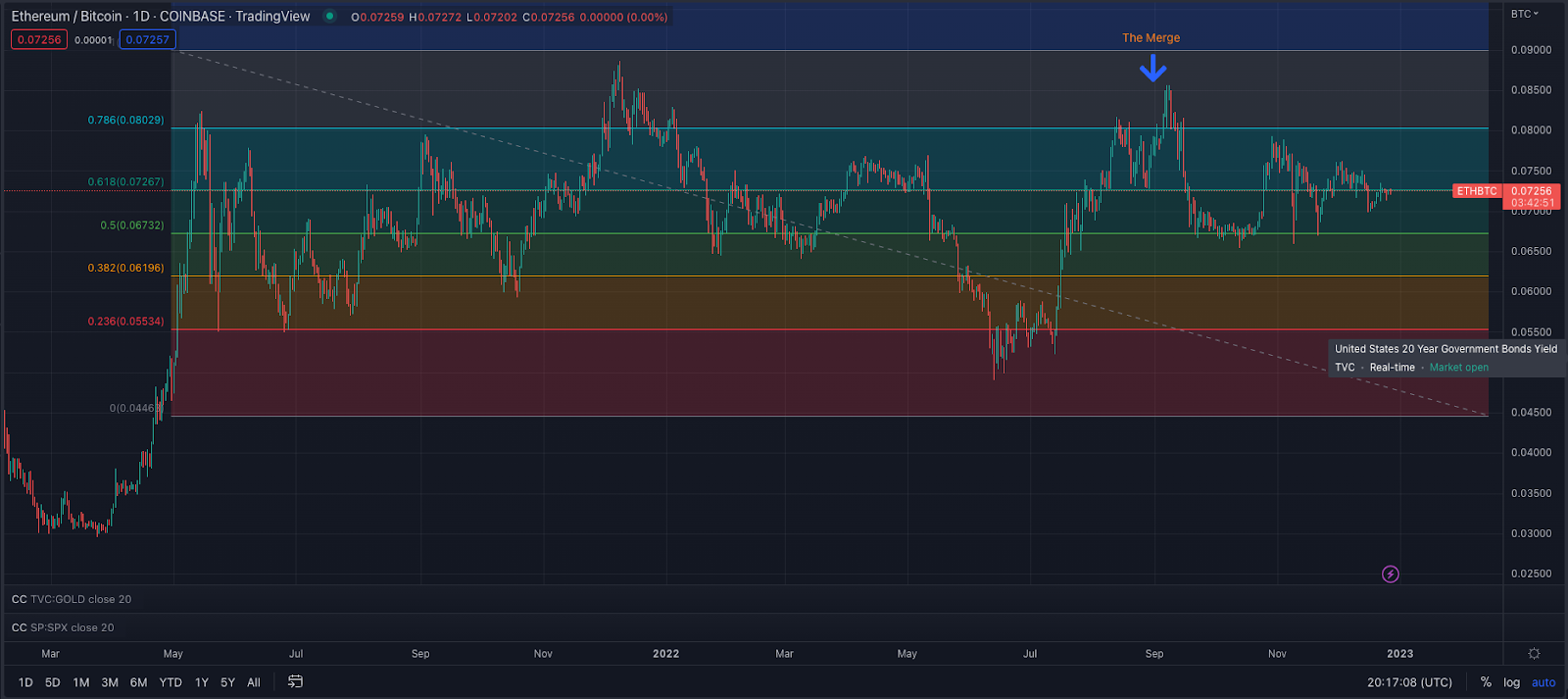Click United States 20 Year Government Bonds Yield tooltip
Image resolution: width=1568 pixels, height=699 pixels.
[x=1445, y=358]
